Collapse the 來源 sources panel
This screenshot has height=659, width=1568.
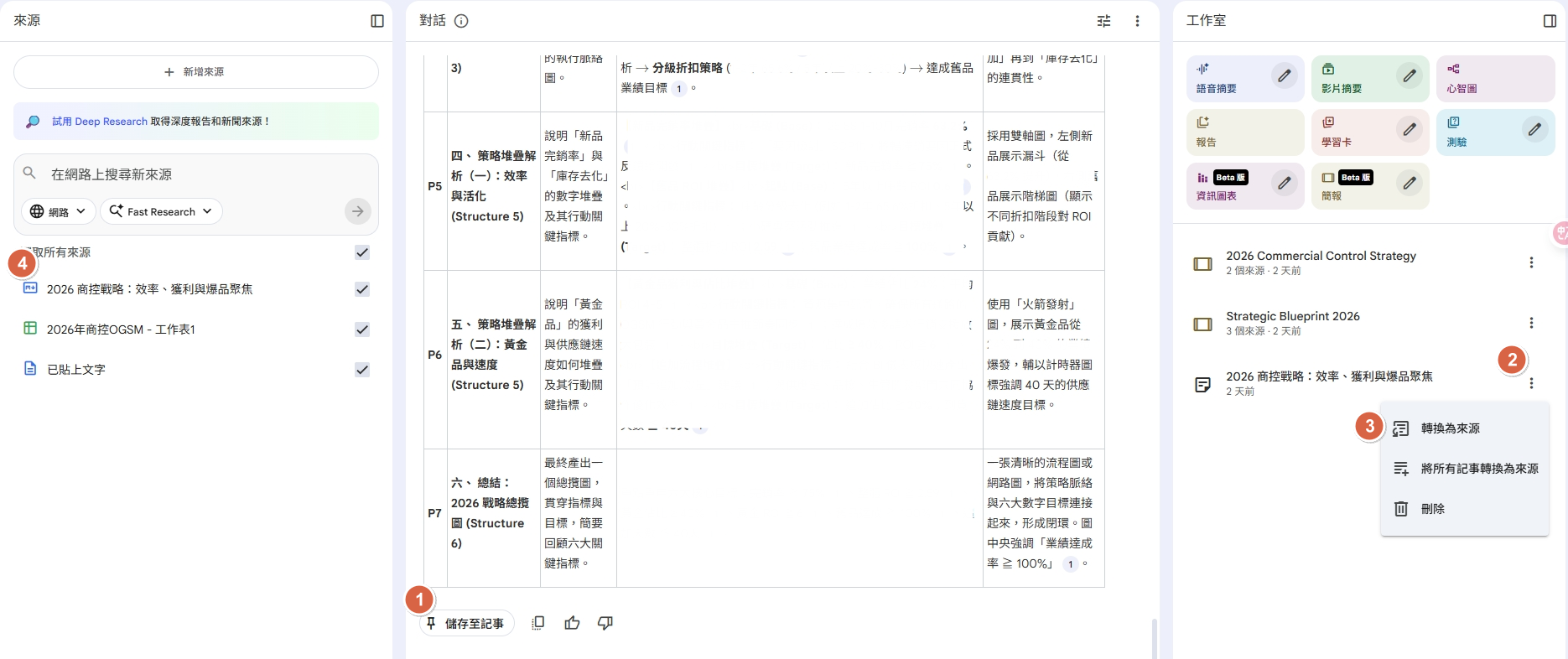(377, 21)
